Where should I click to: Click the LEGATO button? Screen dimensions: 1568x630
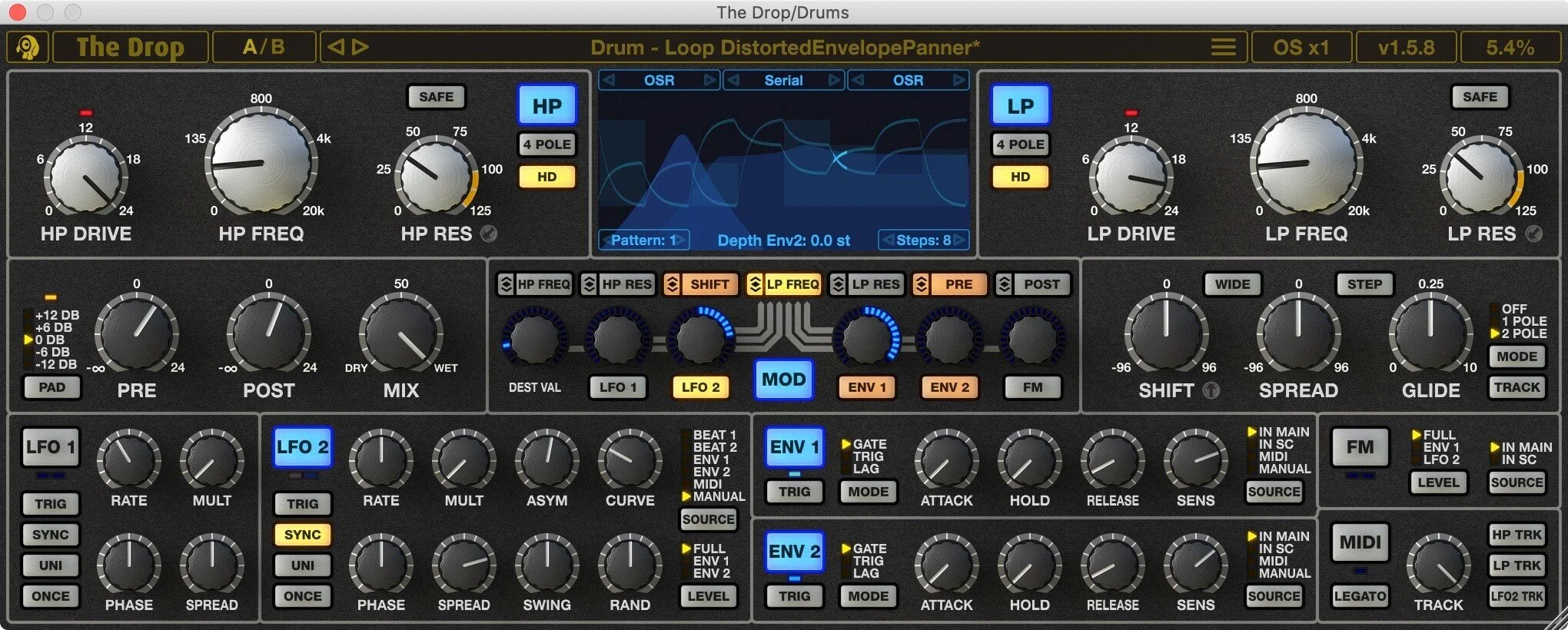click(x=1360, y=596)
